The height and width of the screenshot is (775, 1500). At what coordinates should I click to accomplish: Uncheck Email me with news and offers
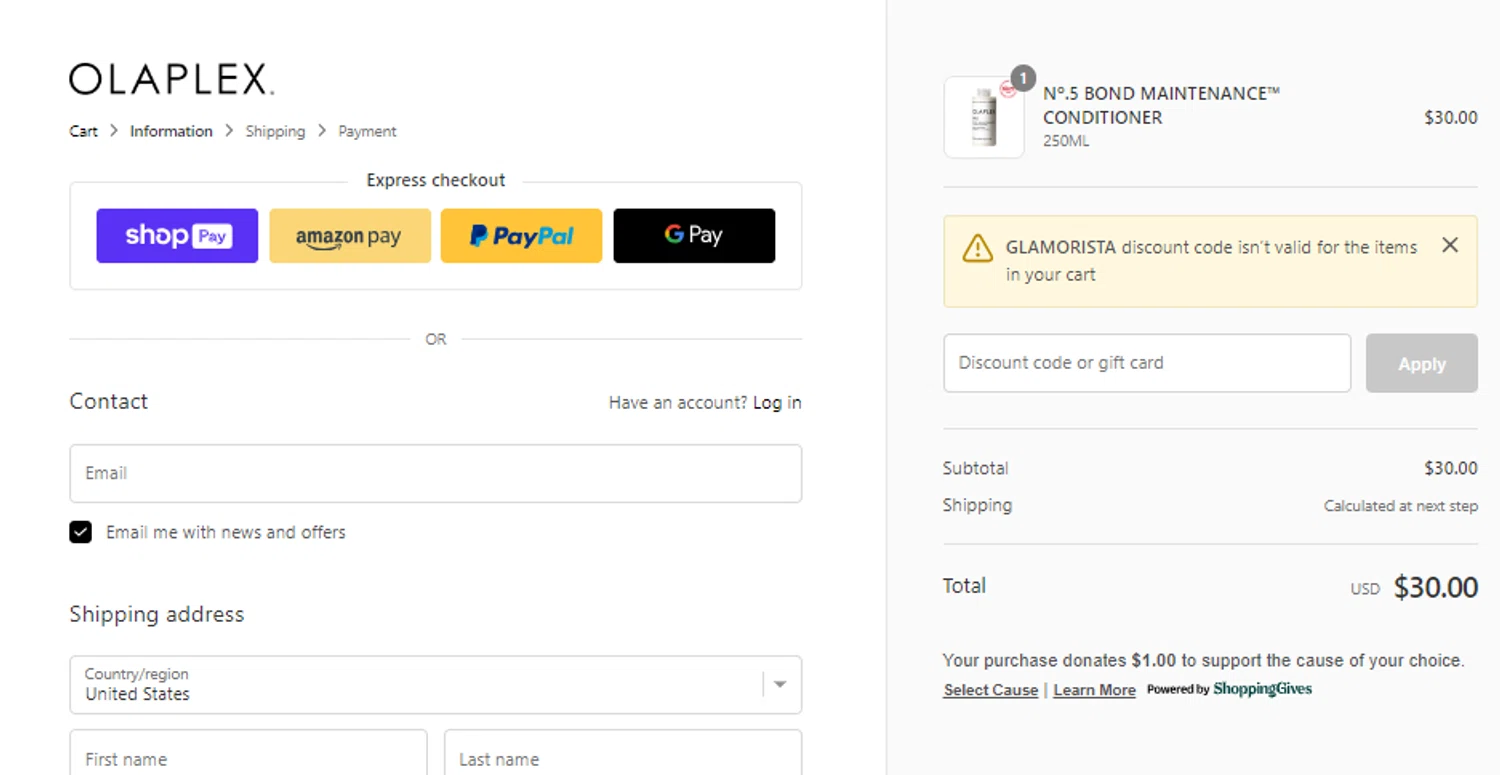81,532
